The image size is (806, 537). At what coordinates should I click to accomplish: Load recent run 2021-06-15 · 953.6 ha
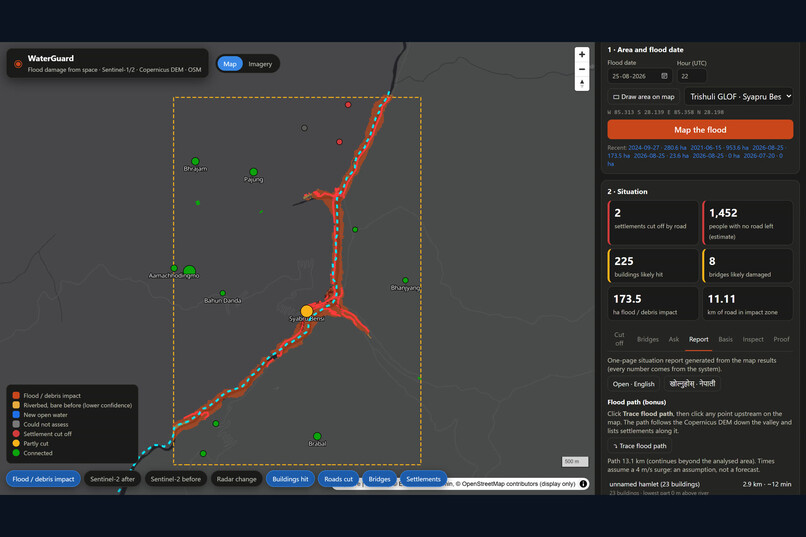719,147
